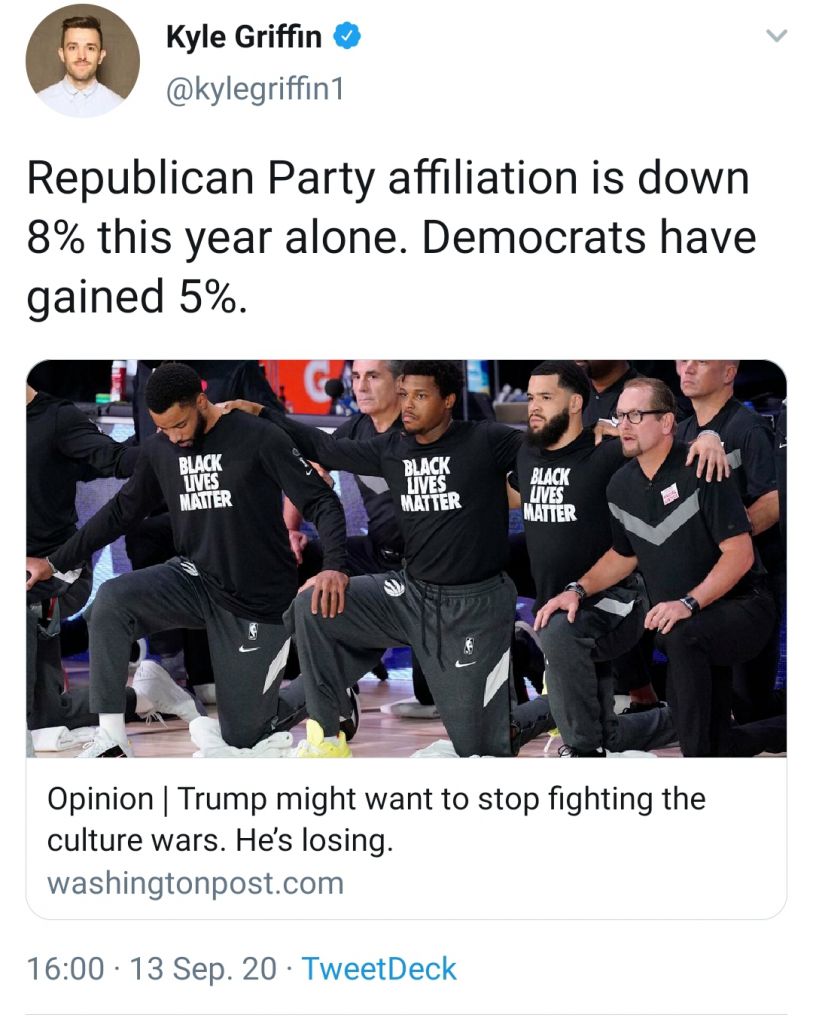Click Nike swoosh on leftmost player's pants
This screenshot has width=813, height=1024.
point(249,648)
